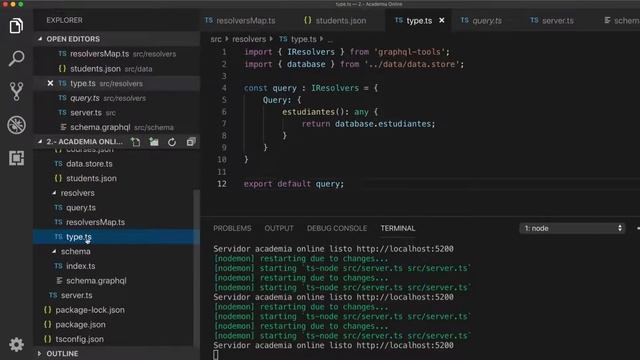Open package-lock.json in file tree
Screen dimensions: 640x360
tap(90, 310)
